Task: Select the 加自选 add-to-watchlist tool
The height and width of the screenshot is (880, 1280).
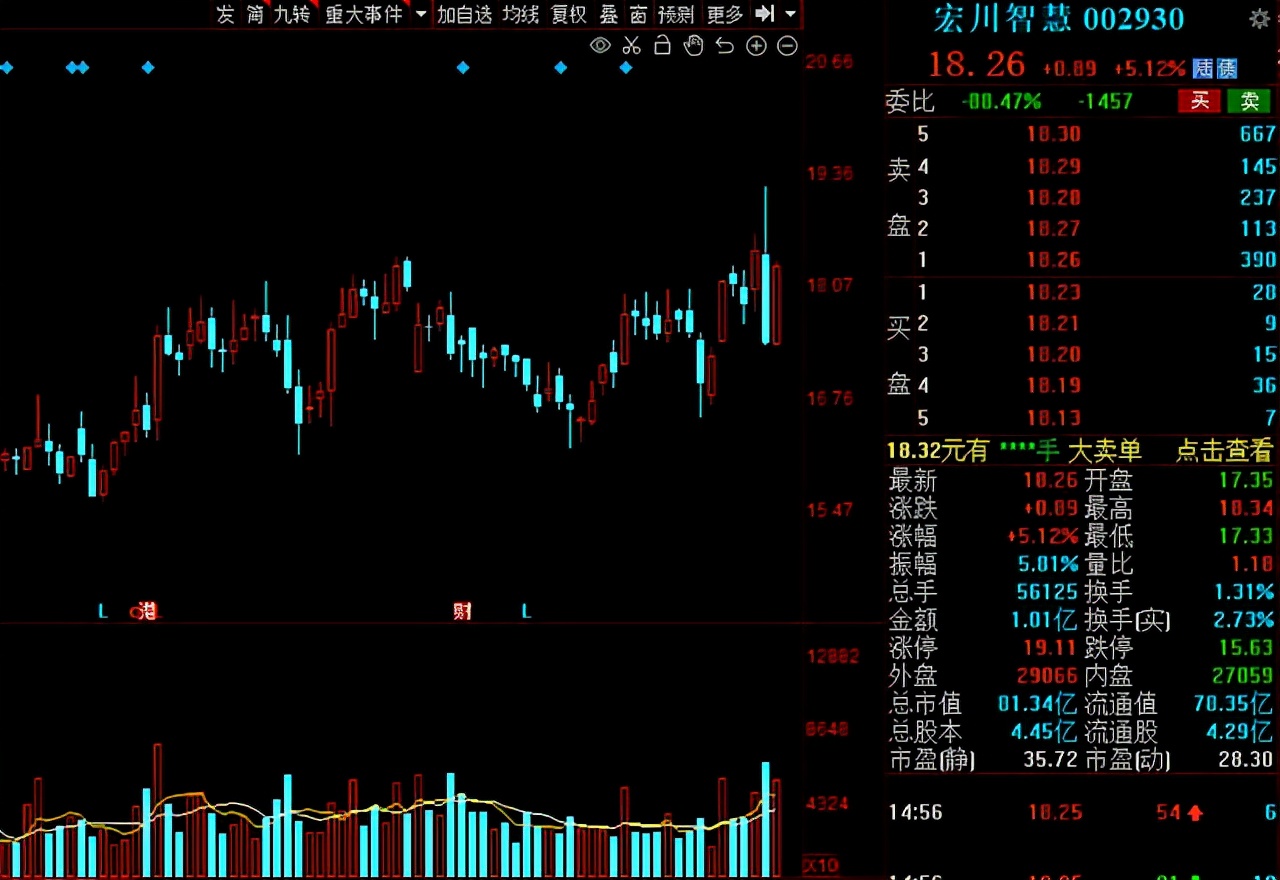Action: (x=464, y=15)
